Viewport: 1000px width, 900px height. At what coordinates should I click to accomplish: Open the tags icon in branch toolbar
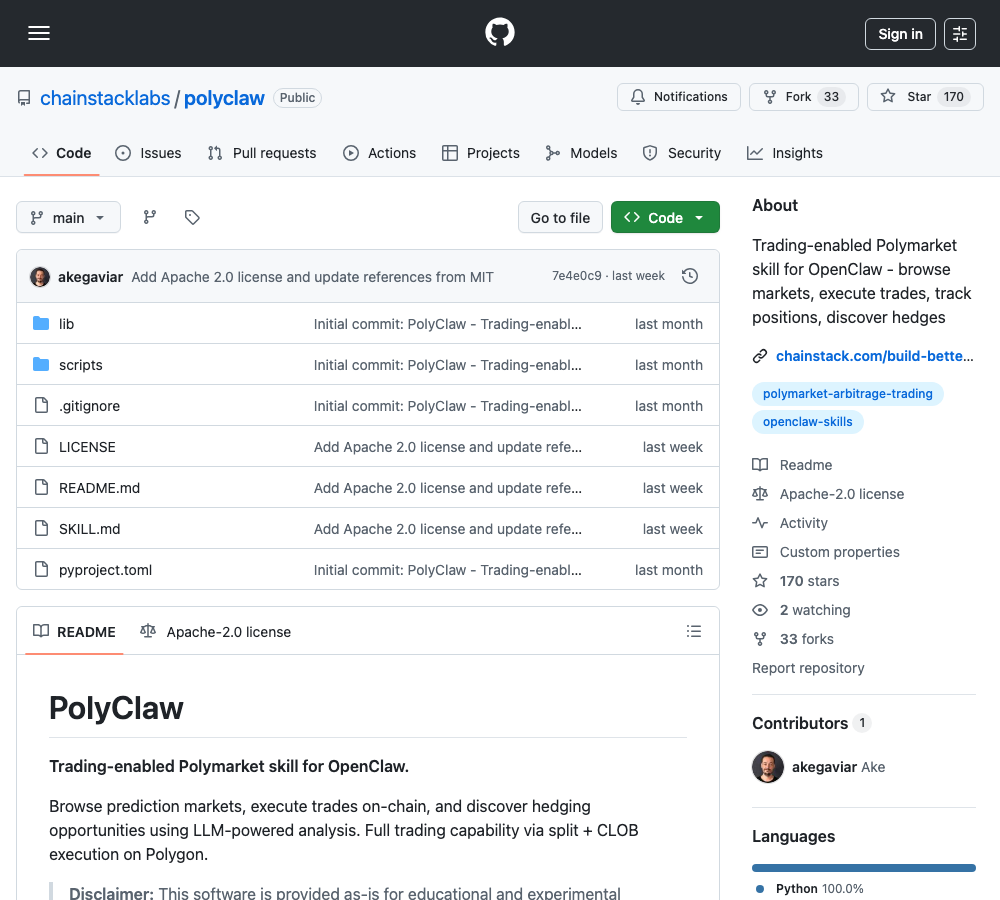192,217
